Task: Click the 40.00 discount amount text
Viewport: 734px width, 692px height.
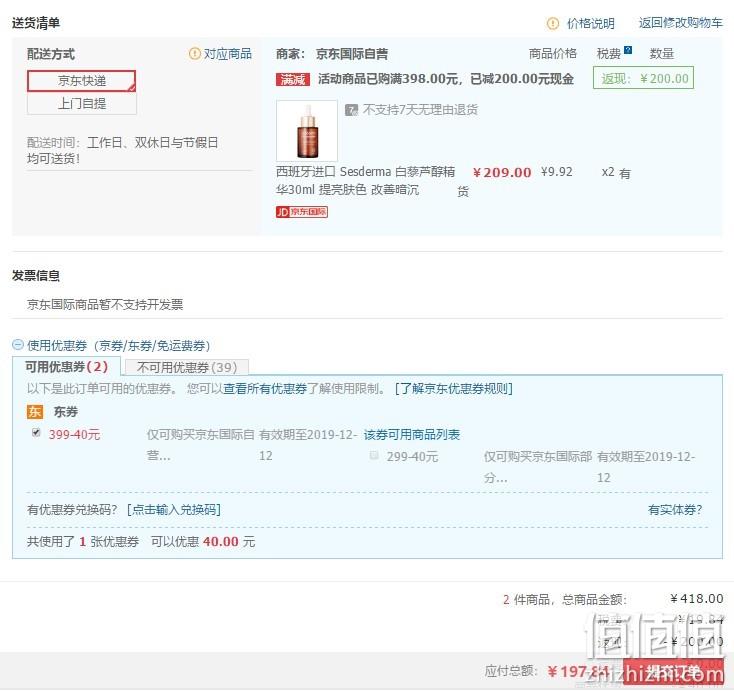Action: click(x=220, y=542)
